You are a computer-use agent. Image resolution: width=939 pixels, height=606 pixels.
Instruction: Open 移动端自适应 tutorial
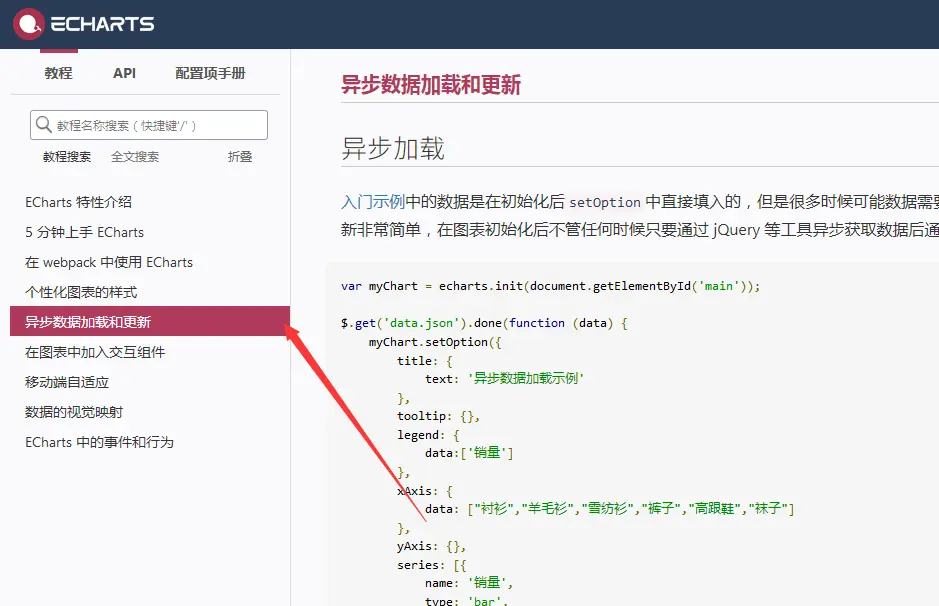[x=67, y=382]
